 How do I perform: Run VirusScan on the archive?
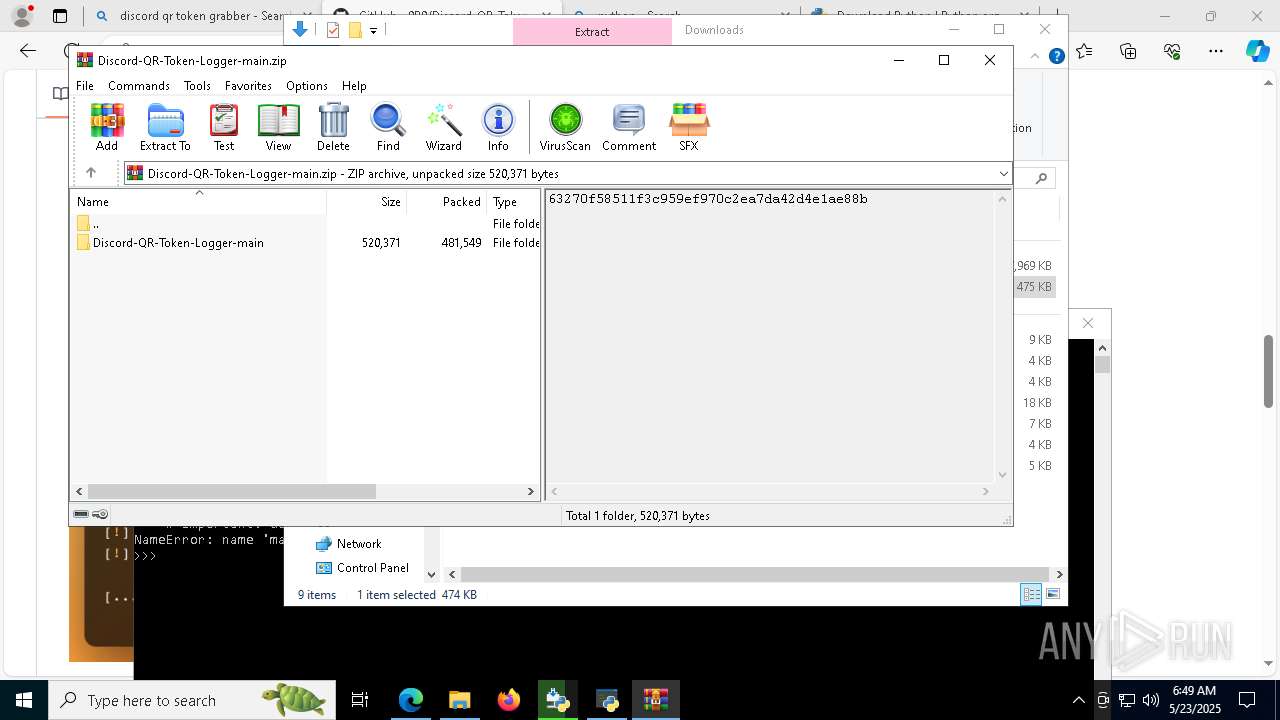565,127
